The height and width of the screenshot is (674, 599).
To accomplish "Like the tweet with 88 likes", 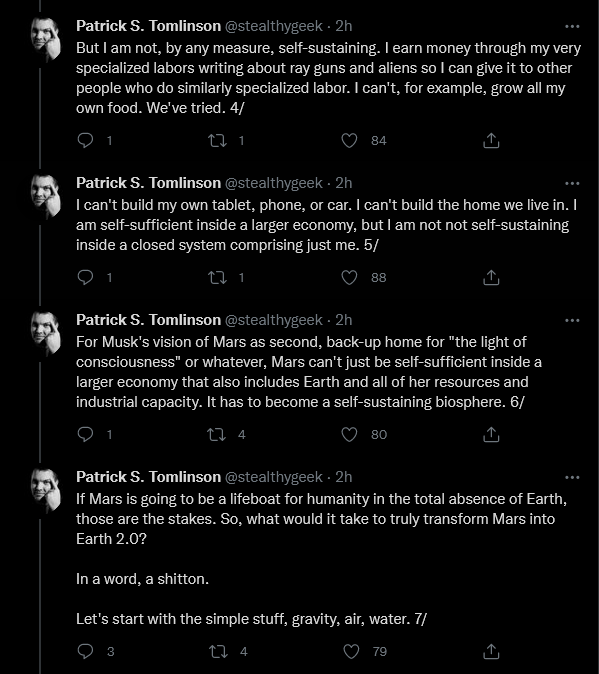I will pyautogui.click(x=349, y=278).
